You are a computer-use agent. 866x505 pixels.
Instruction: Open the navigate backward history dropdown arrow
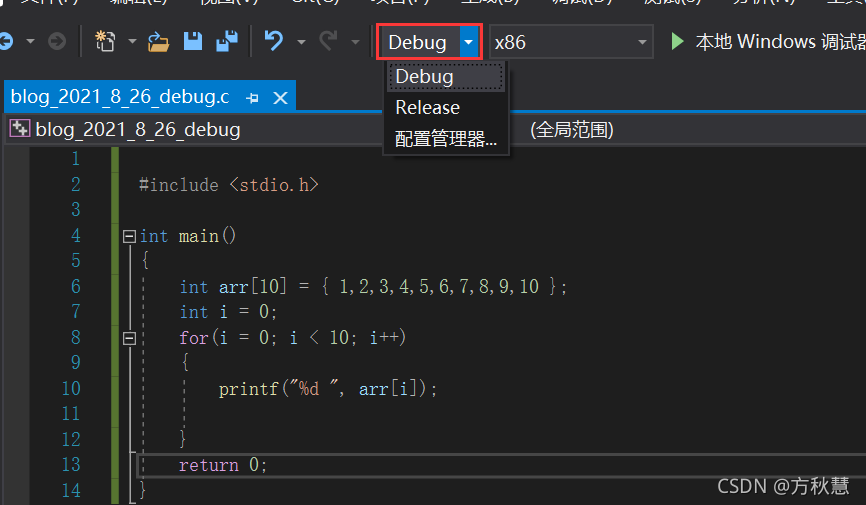point(30,41)
